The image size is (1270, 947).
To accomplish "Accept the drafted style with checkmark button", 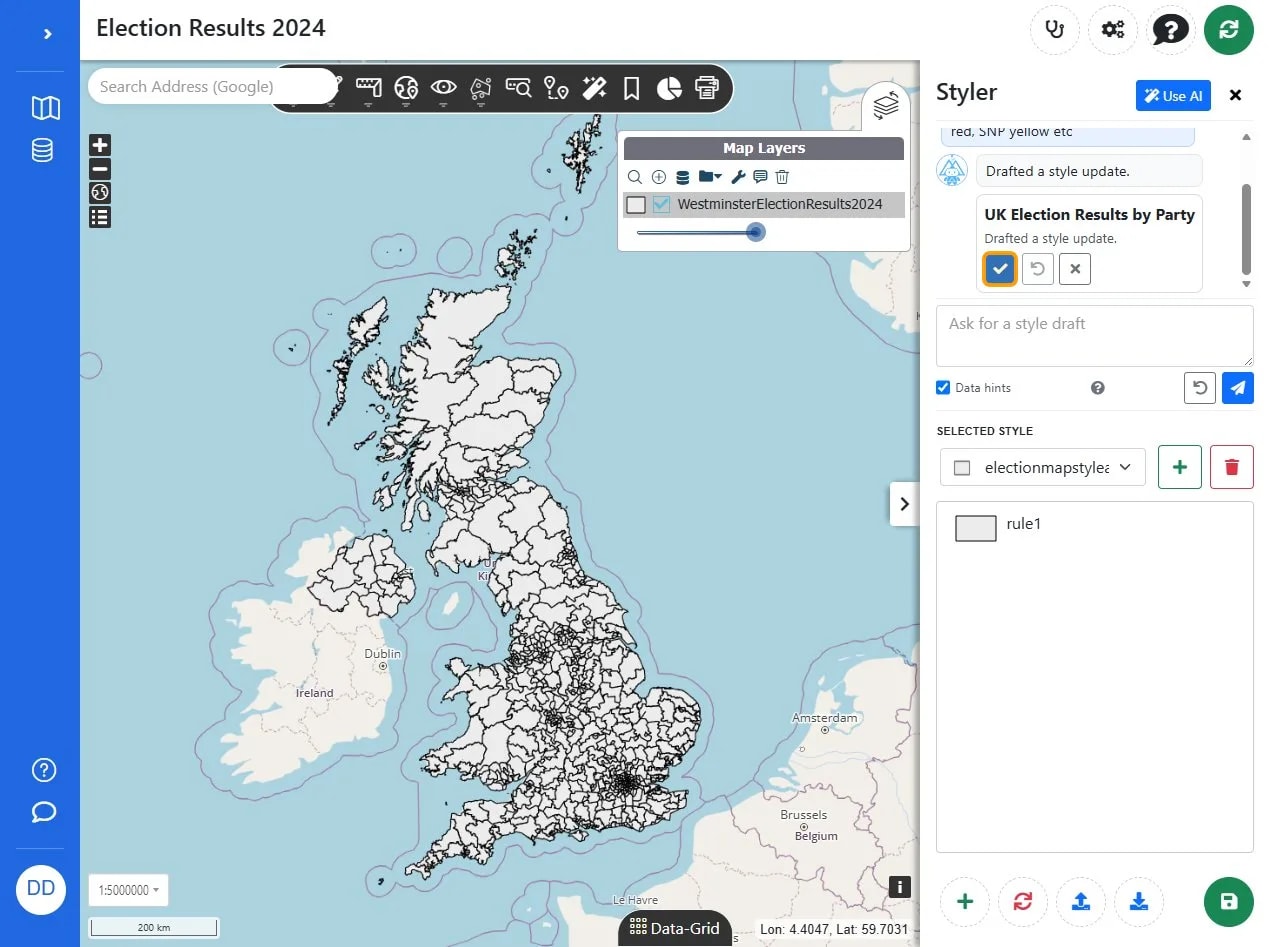I will coord(1000,269).
